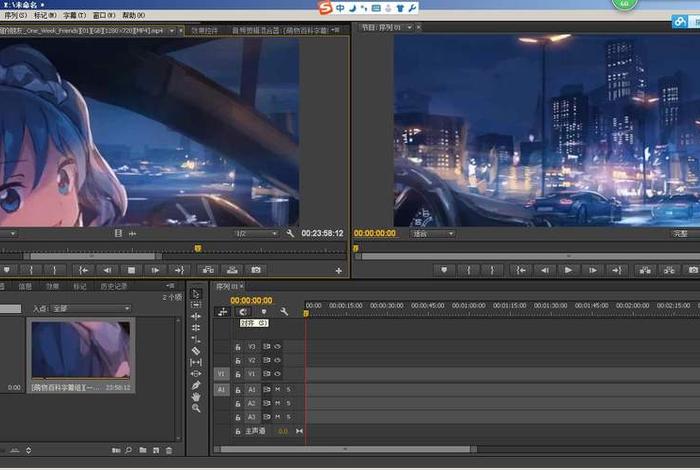Image resolution: width=700 pixels, height=470 pixels.
Task: Open the Sequence (S) menu
Action: pyautogui.click(x=16, y=15)
